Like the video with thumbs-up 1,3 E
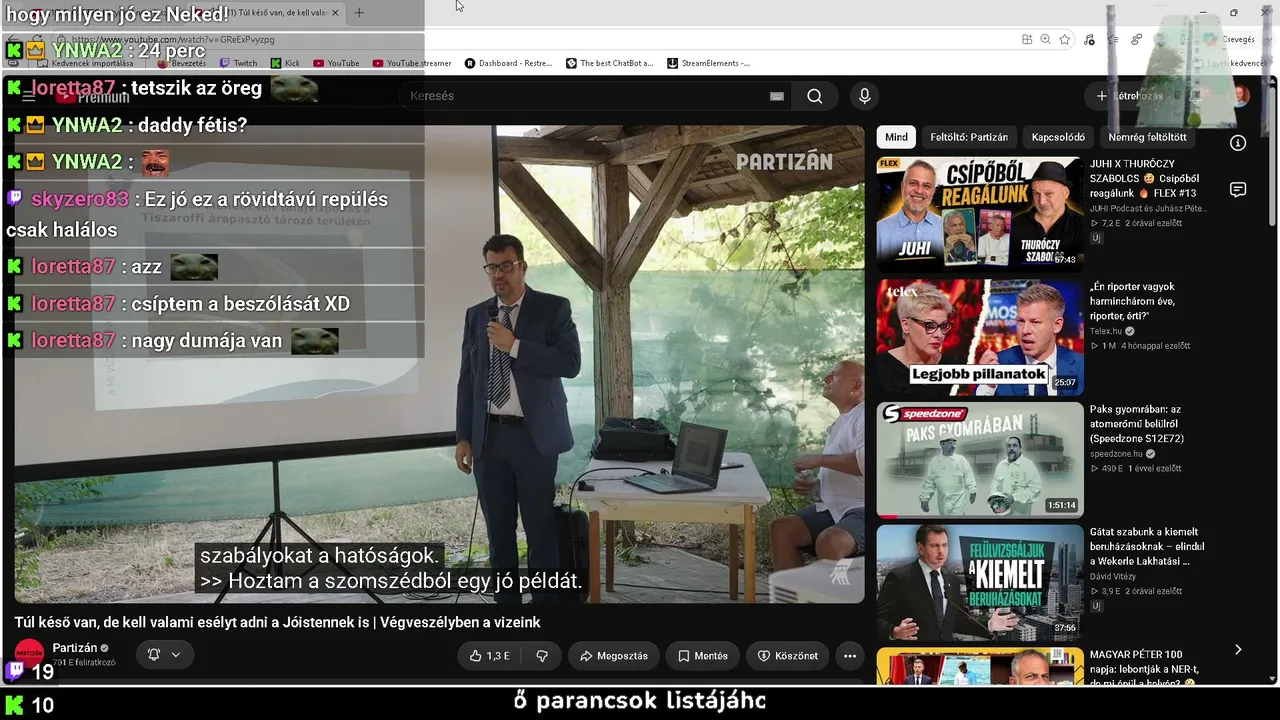The width and height of the screenshot is (1280, 720). [x=489, y=656]
